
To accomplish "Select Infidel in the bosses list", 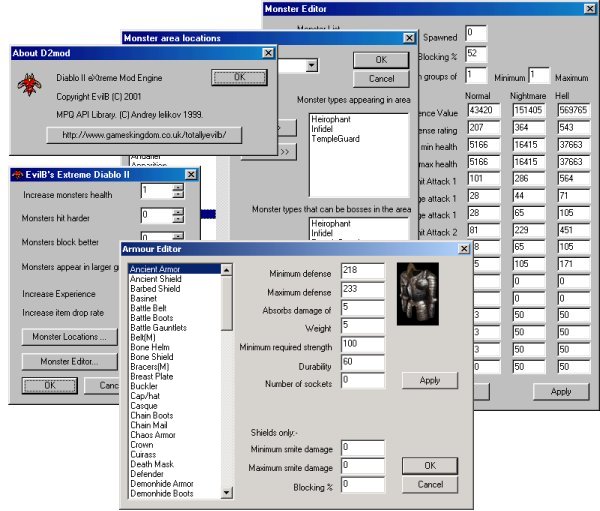I will [322, 233].
